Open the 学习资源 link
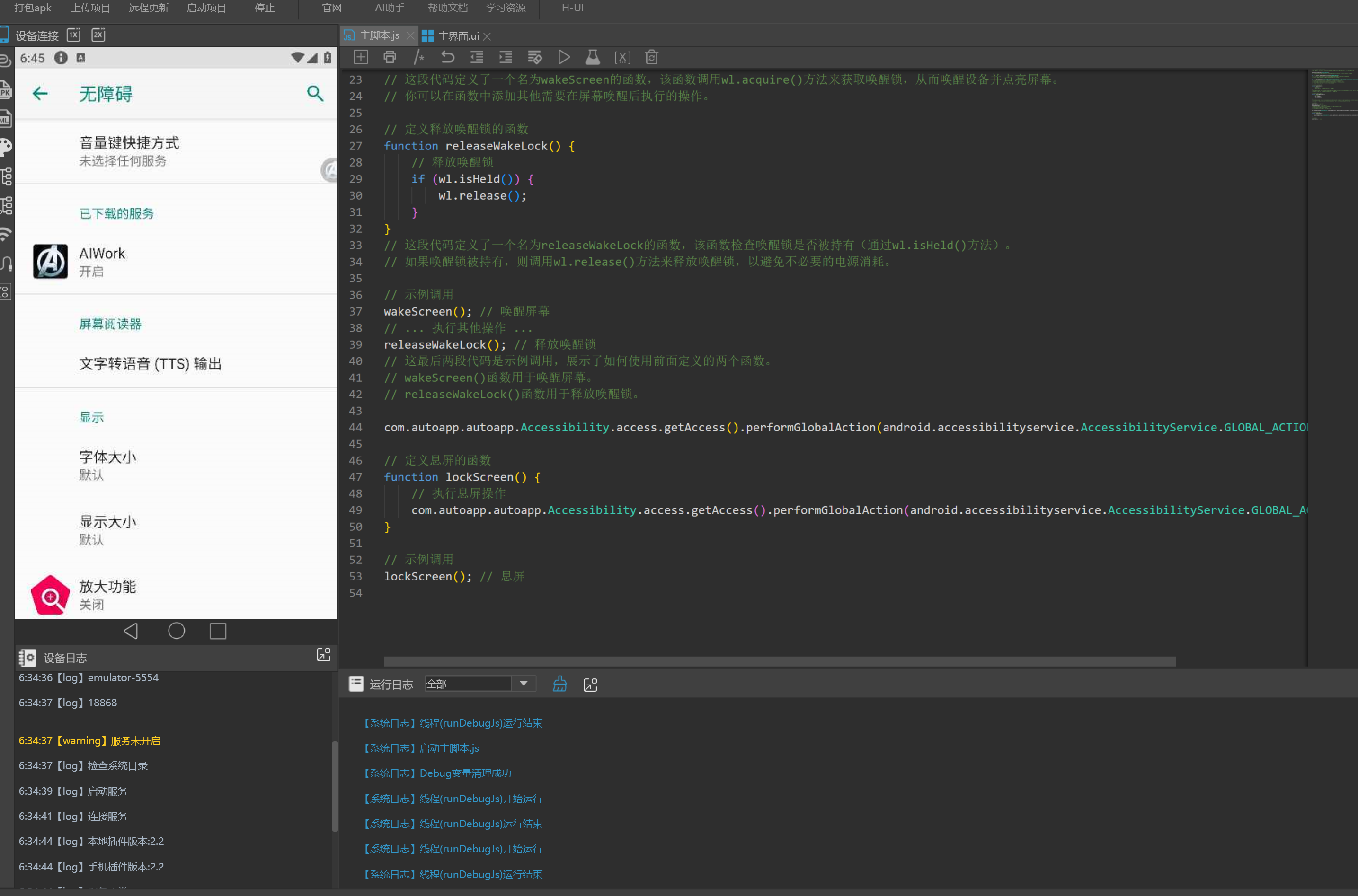This screenshot has width=1358, height=896. pyautogui.click(x=506, y=8)
